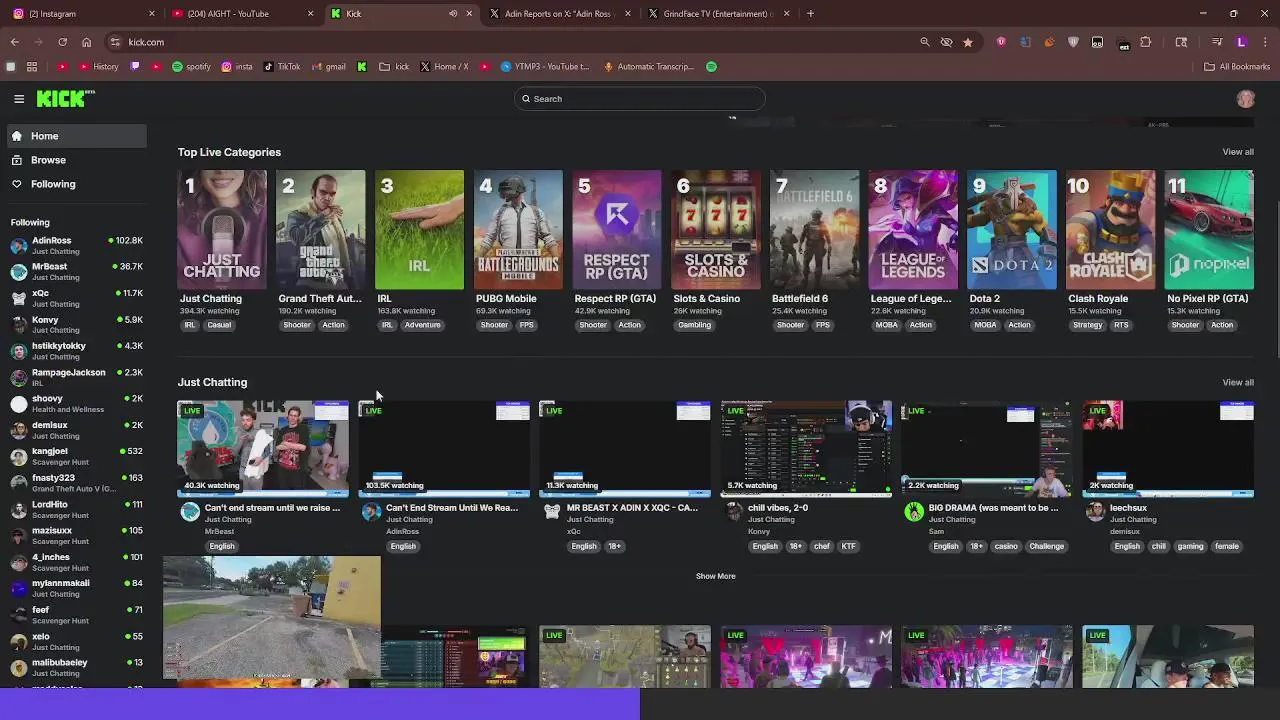
Task: Open the Just Chatting category card
Action: (x=222, y=230)
